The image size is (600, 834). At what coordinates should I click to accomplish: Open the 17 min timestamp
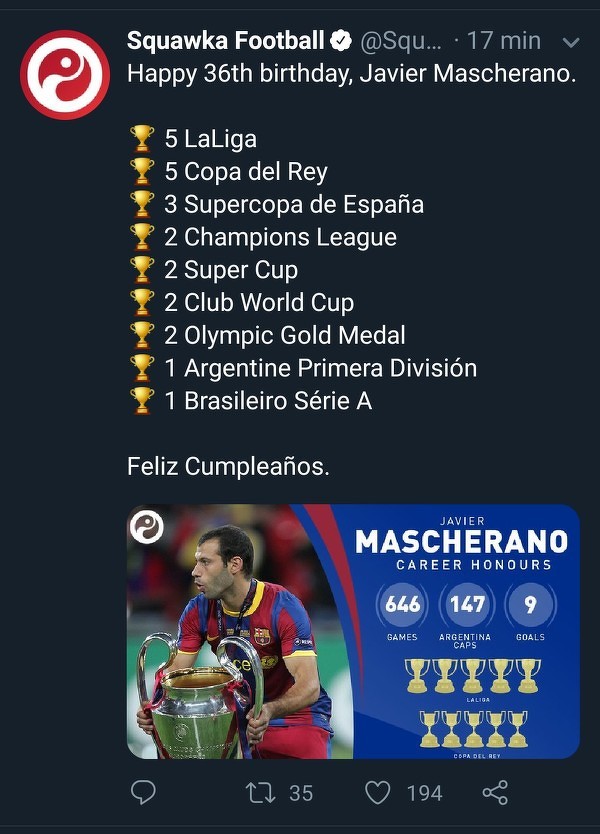click(x=504, y=41)
